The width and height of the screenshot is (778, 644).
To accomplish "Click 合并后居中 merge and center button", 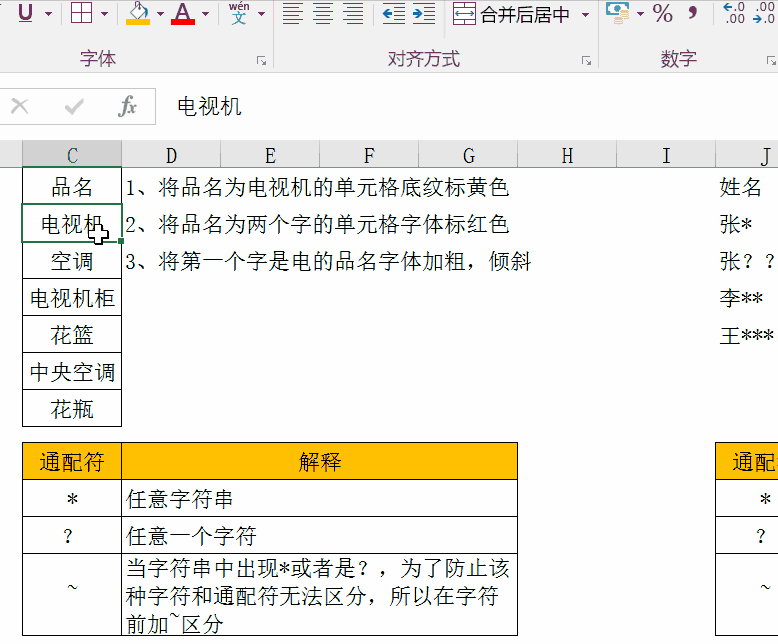I will click(x=511, y=14).
